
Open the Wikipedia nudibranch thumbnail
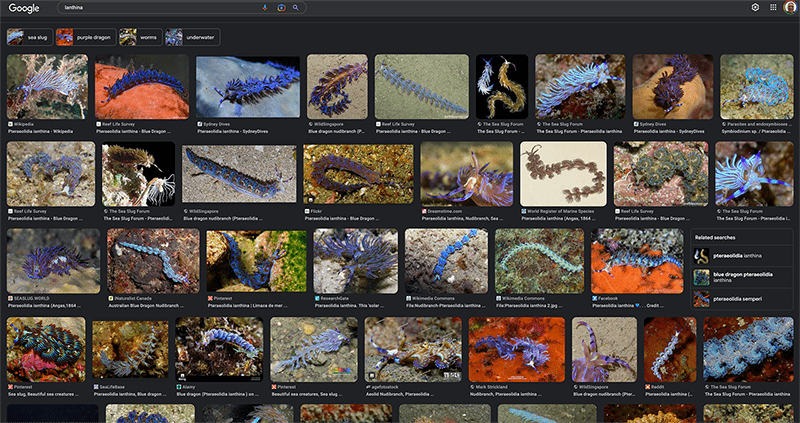coord(47,87)
